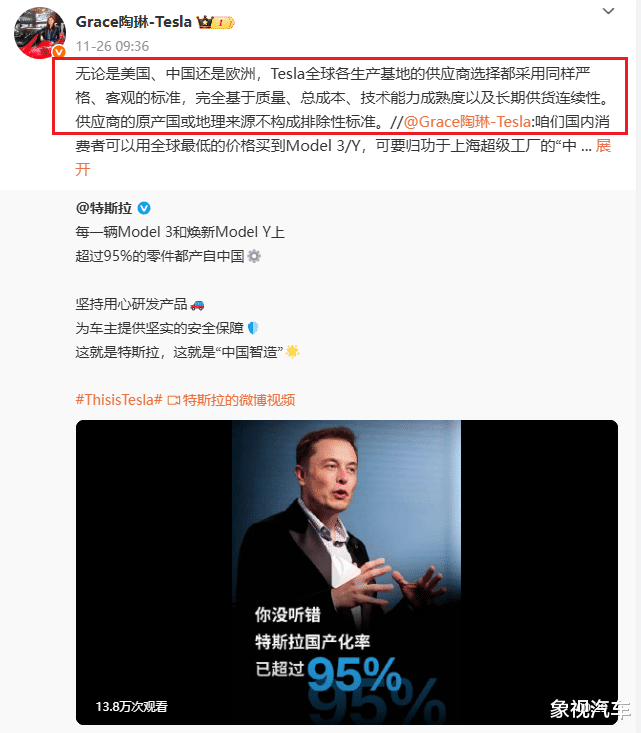The width and height of the screenshot is (641, 733).
Task: Open 特斯拉的微博视频 video link
Action: click(x=239, y=400)
